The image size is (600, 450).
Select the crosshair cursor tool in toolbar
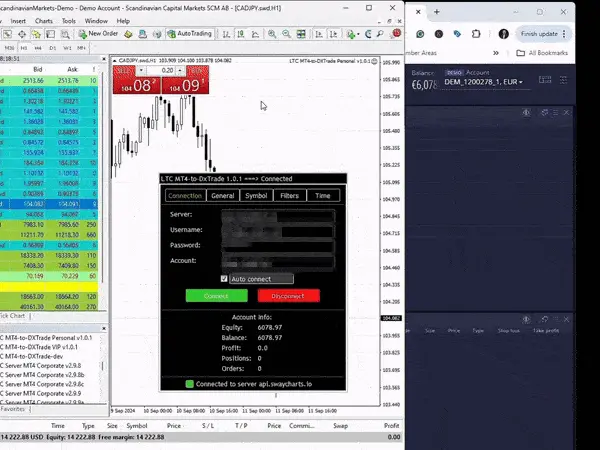(x=22, y=34)
